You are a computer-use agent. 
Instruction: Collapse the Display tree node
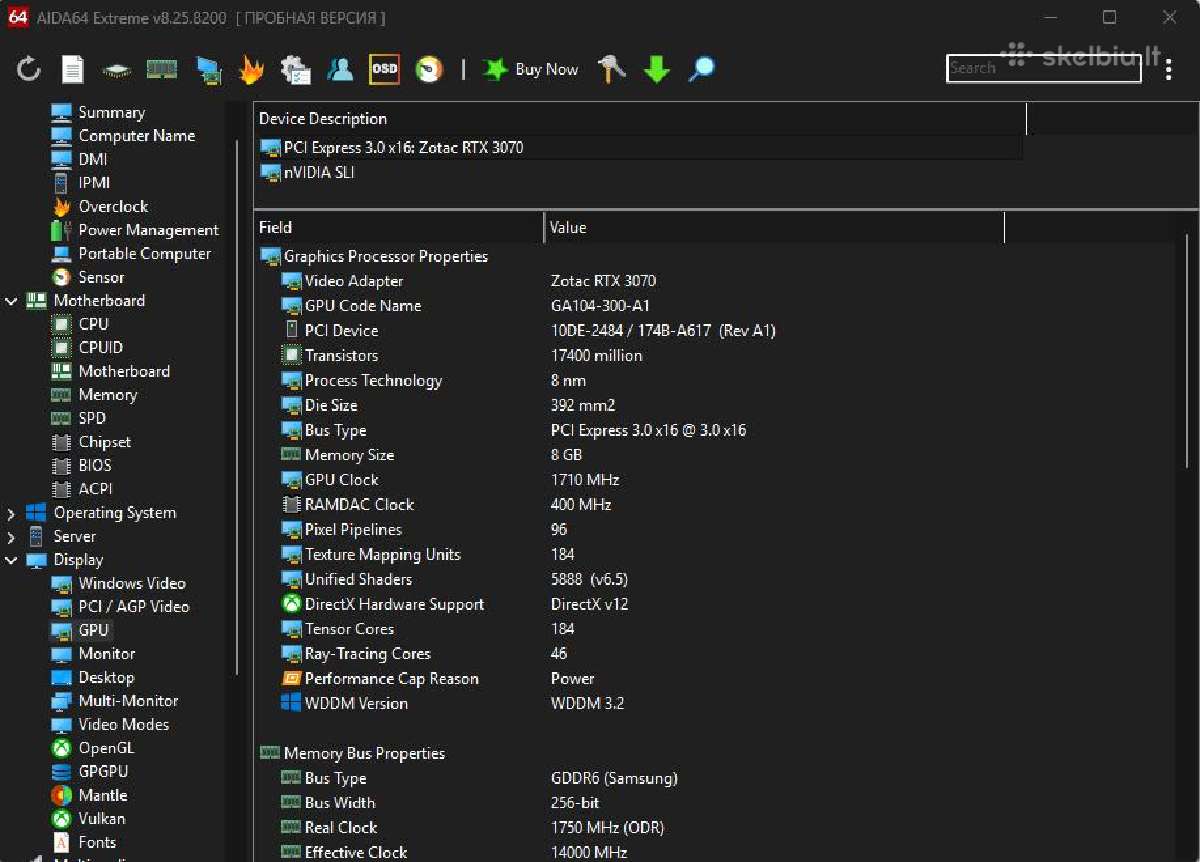(x=12, y=560)
